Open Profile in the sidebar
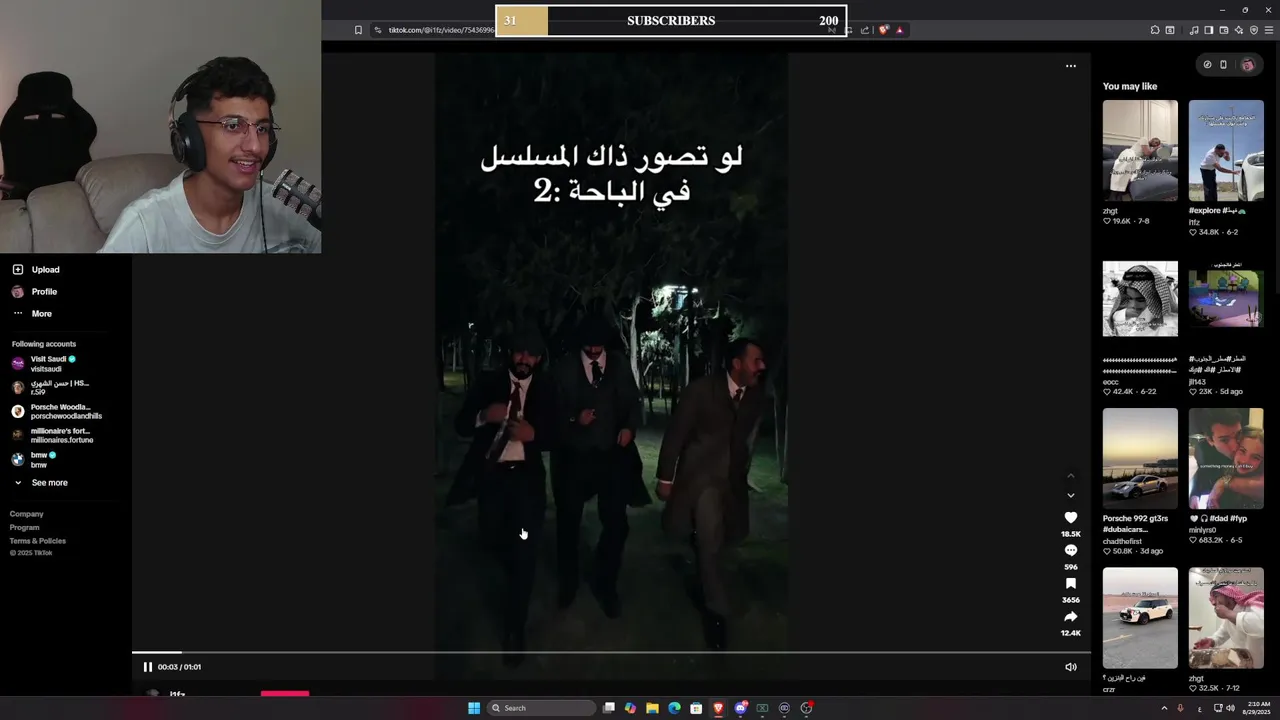 (x=35, y=292)
